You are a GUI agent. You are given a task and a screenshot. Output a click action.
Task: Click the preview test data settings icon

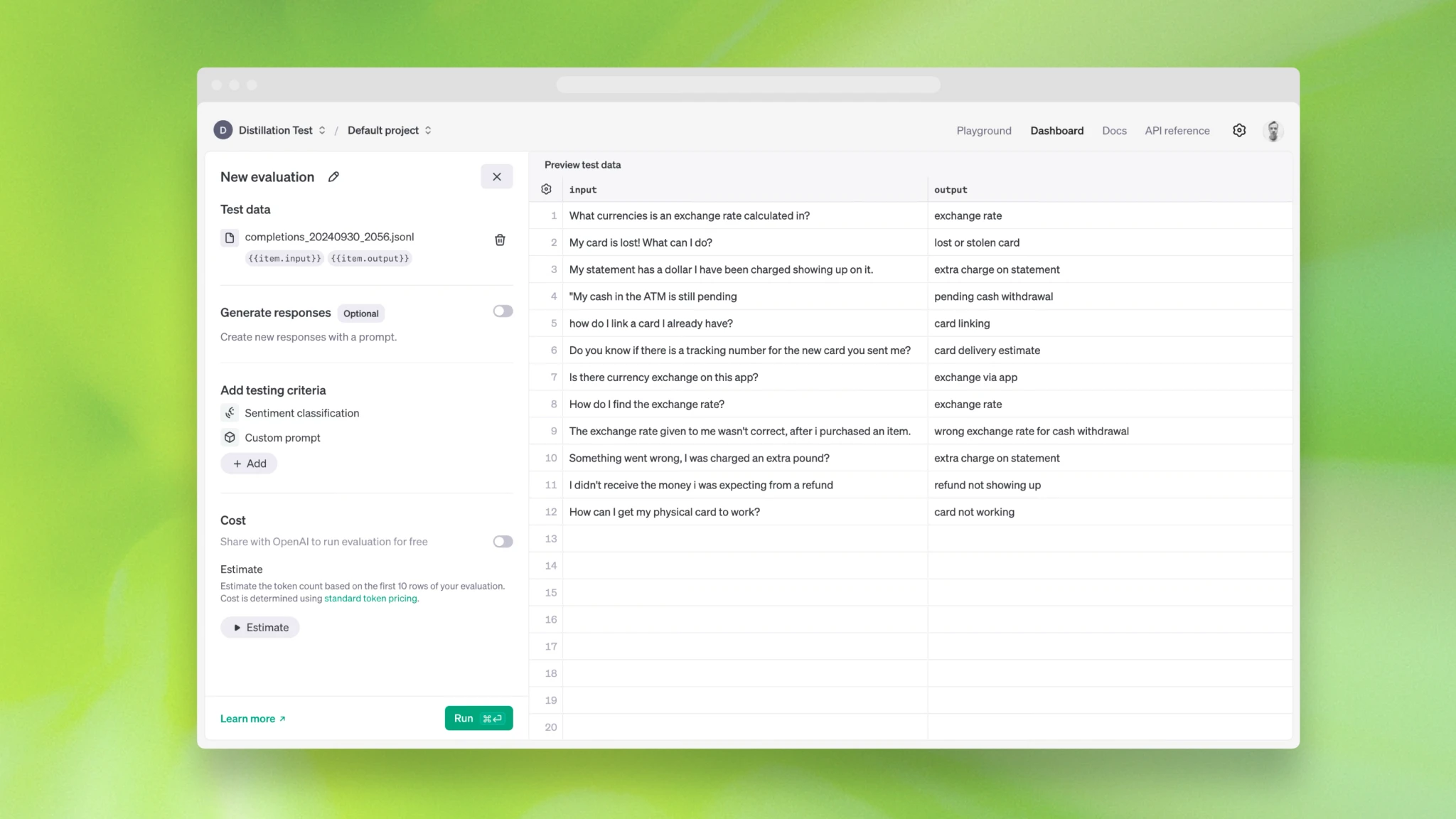coord(547,189)
